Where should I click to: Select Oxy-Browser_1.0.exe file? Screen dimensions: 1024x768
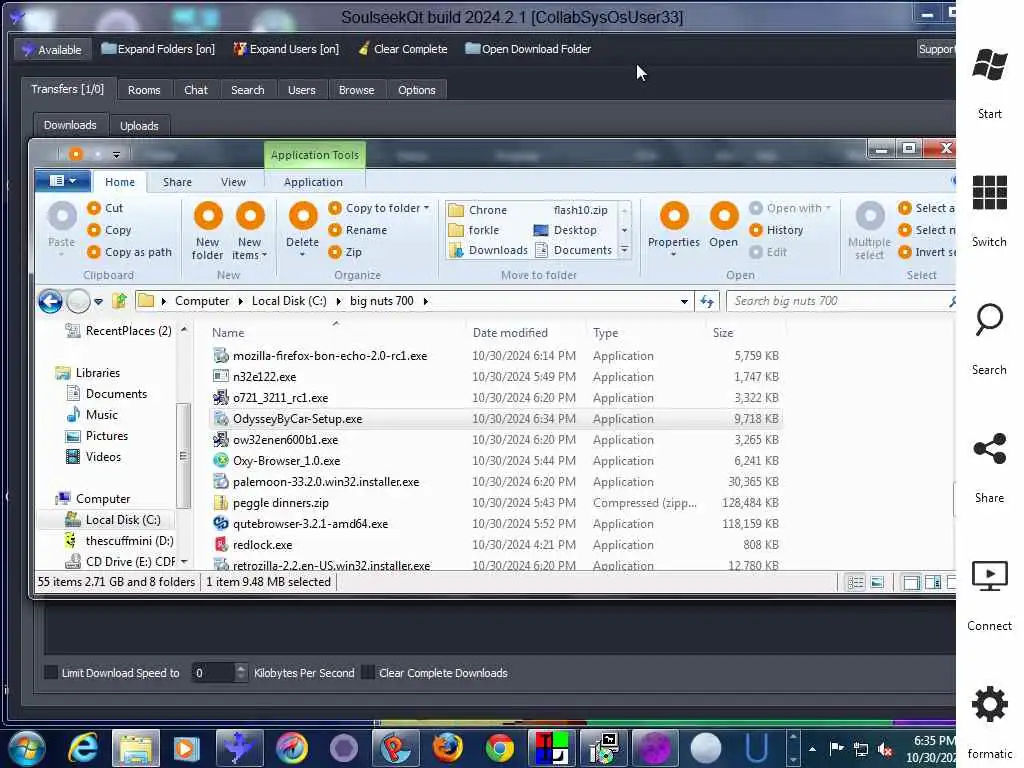(x=287, y=461)
